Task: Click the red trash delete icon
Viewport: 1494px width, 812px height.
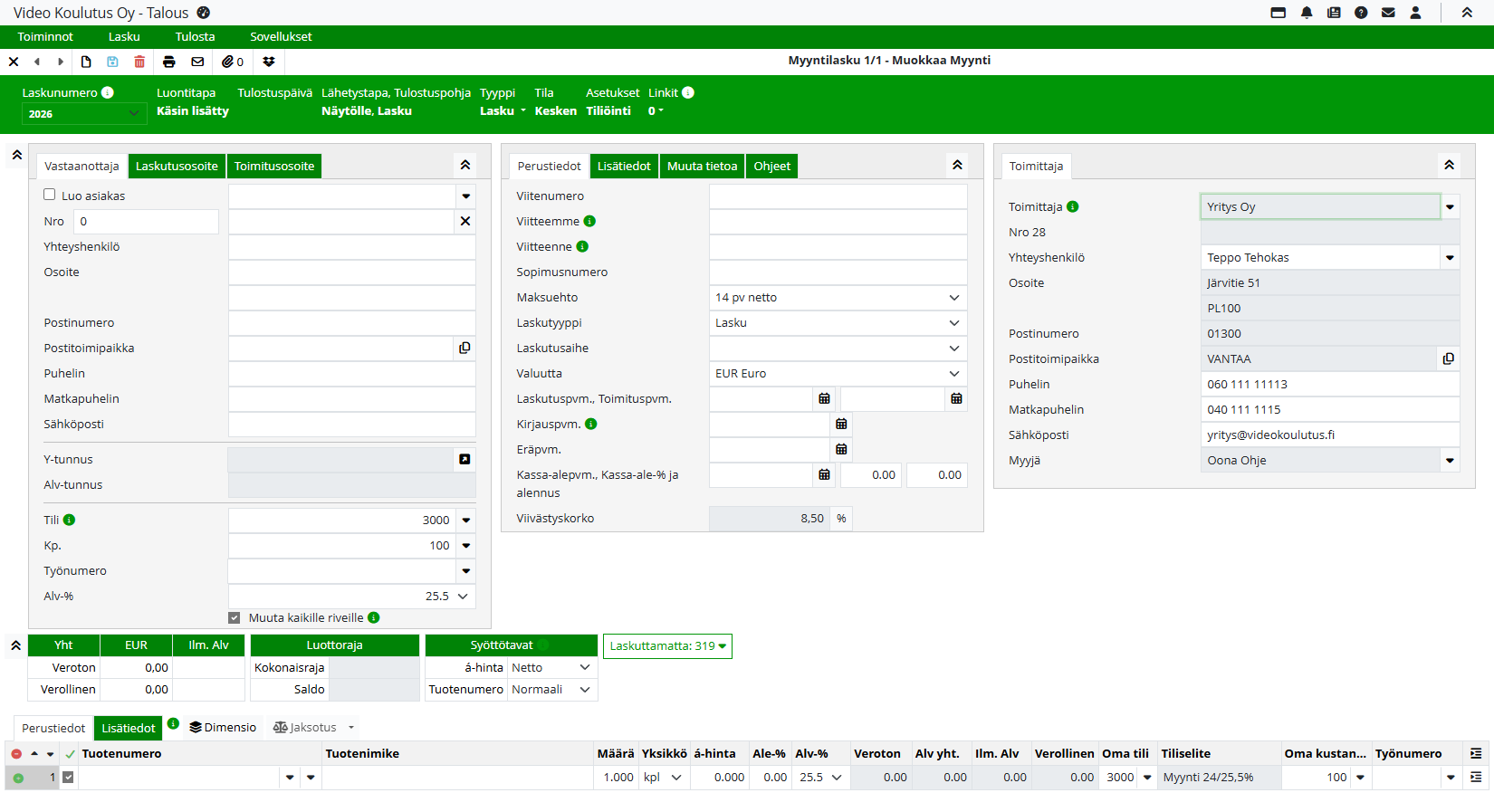Action: pos(139,62)
